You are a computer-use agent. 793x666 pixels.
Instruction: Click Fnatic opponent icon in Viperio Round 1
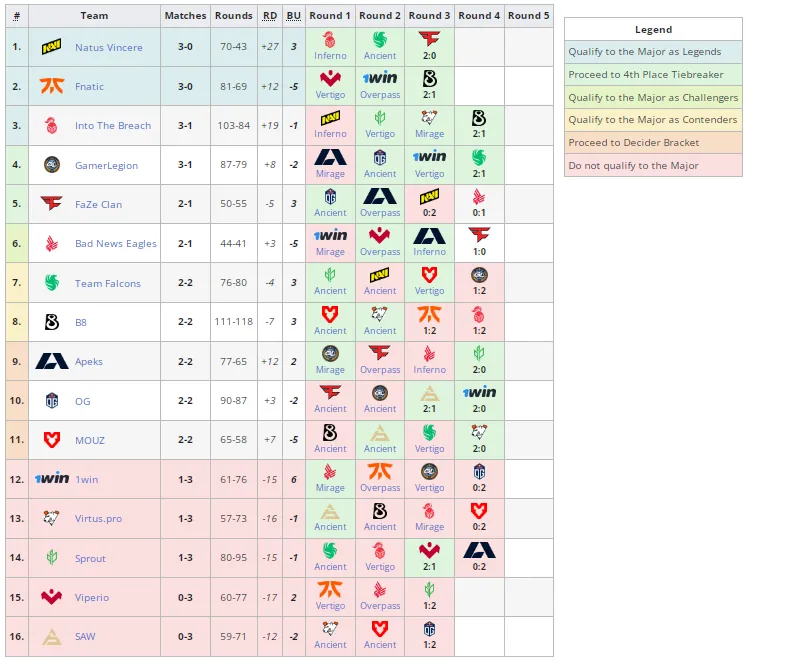click(x=330, y=589)
